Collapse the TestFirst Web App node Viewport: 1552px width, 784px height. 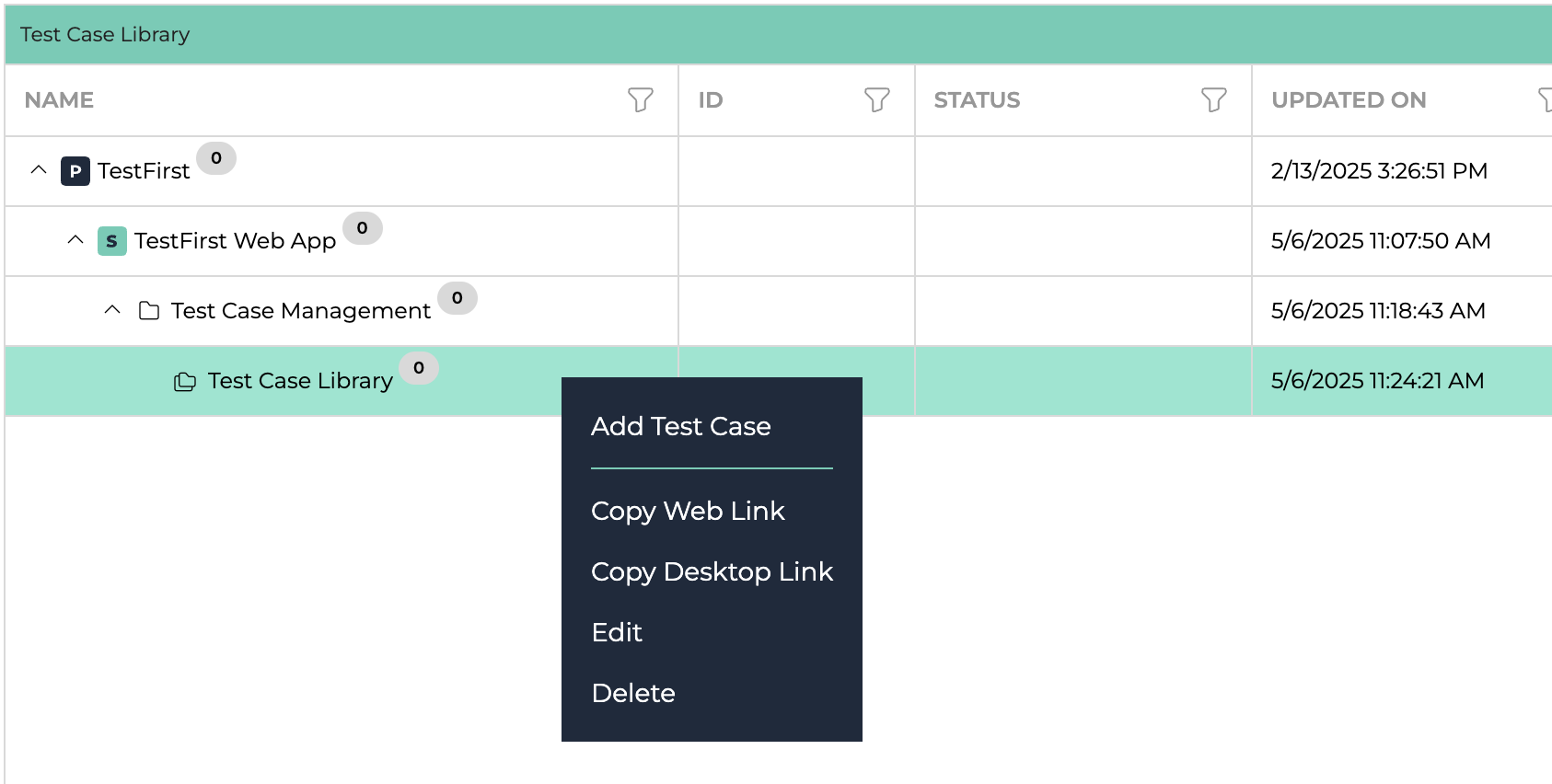(x=75, y=240)
